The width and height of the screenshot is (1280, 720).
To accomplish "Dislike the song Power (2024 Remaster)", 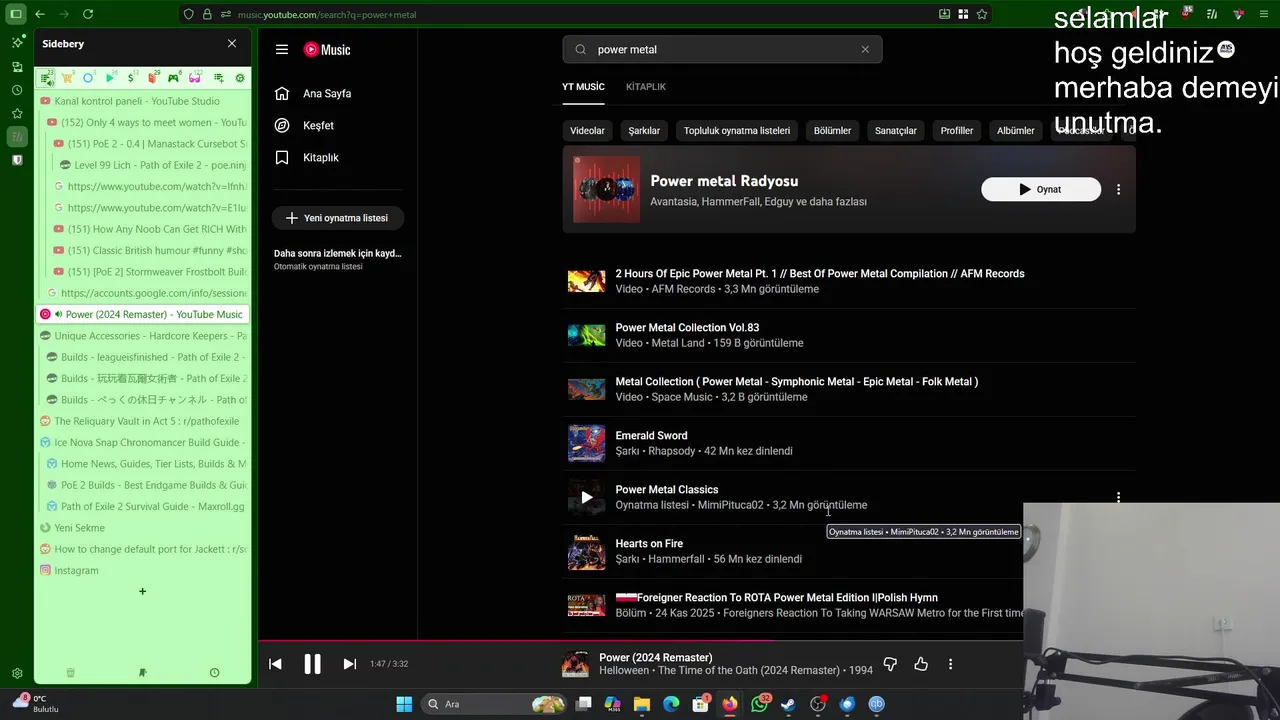I will click(890, 664).
